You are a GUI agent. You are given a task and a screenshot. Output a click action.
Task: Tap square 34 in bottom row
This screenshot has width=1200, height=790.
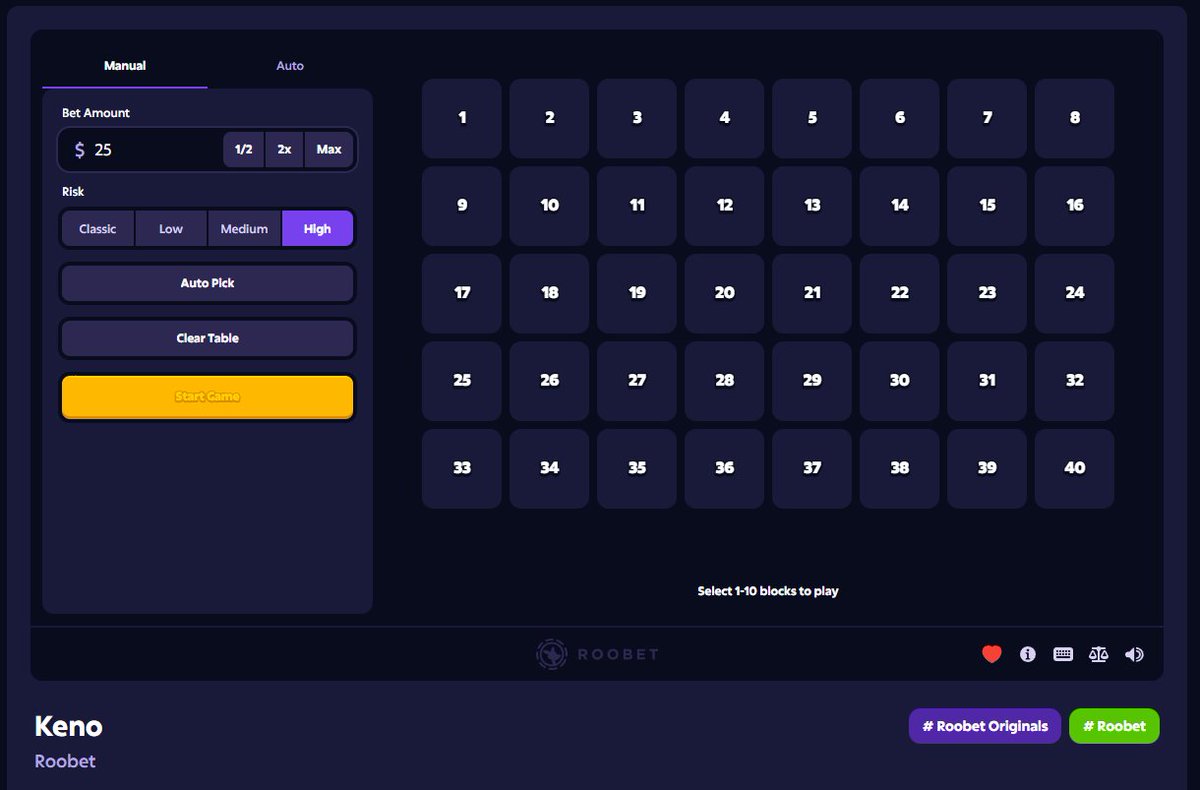(x=549, y=468)
